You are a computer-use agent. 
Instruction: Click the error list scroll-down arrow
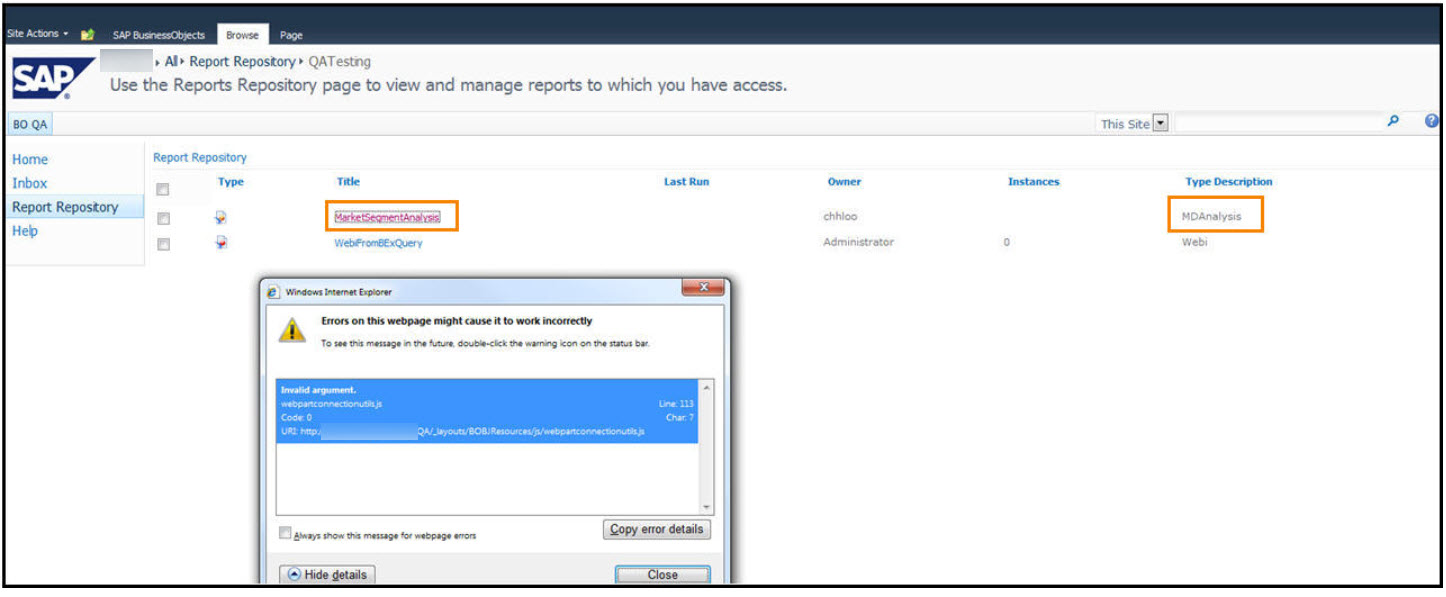707,507
